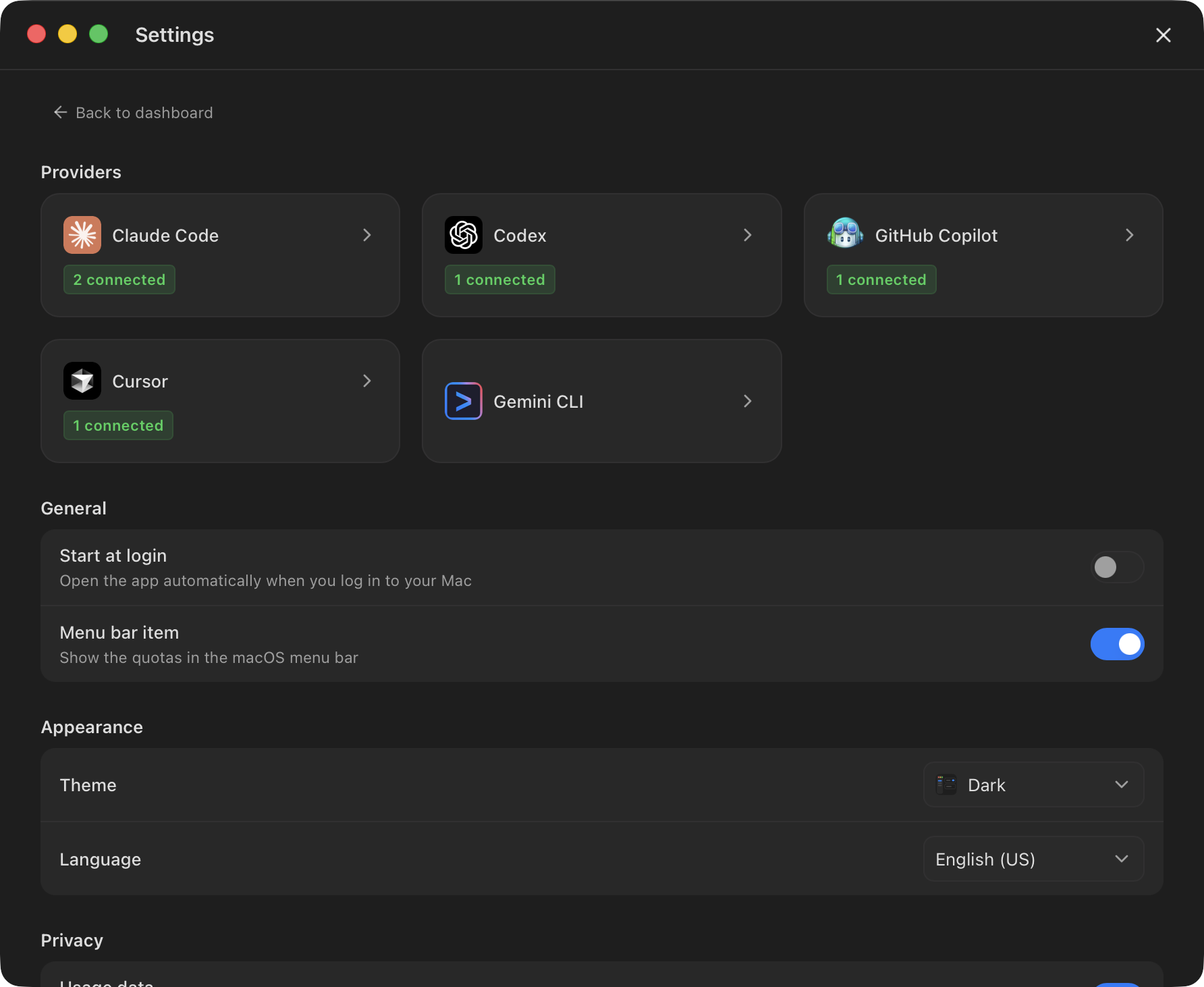Viewport: 1204px width, 987px height.
Task: Toggle the Usage data privacy switch
Action: (x=1118, y=985)
